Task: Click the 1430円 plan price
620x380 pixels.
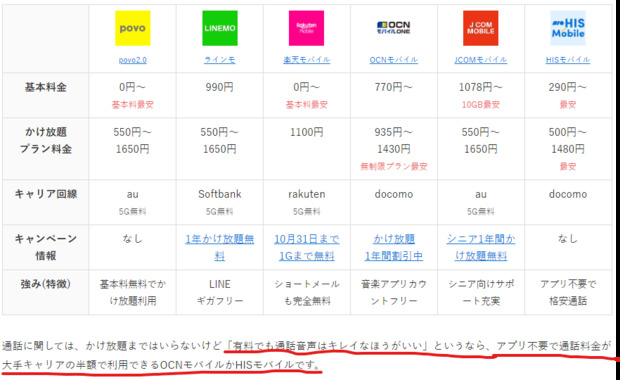Action: 393,149
